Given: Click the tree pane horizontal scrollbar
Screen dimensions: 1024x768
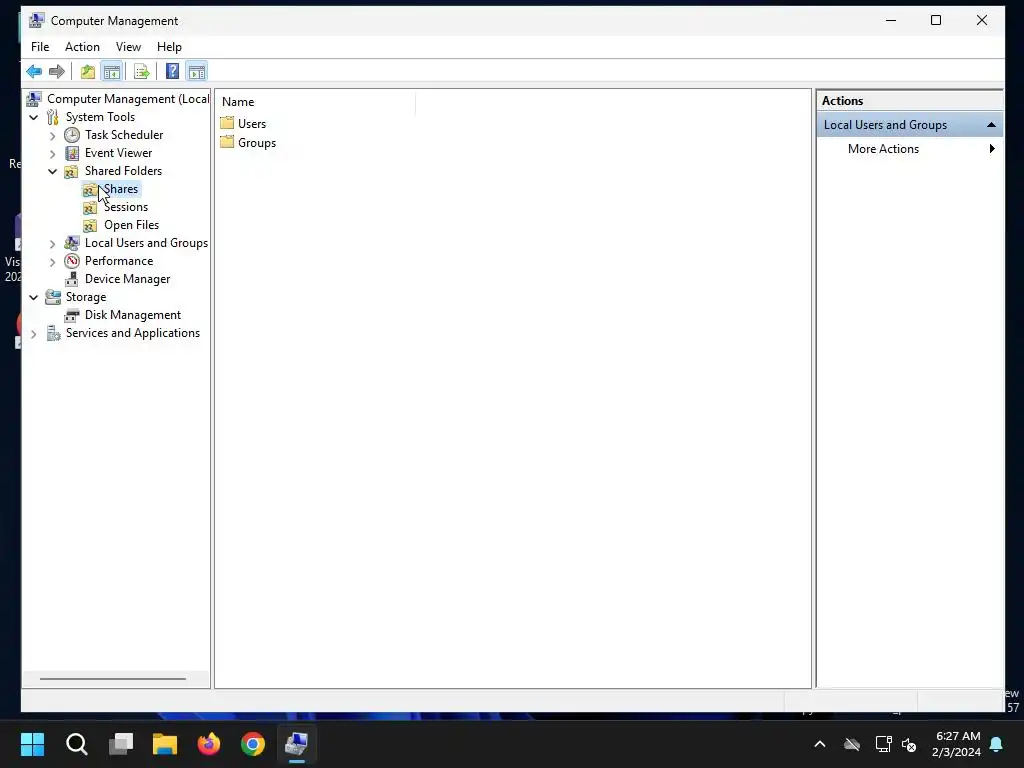Looking at the screenshot, I should coord(113,679).
